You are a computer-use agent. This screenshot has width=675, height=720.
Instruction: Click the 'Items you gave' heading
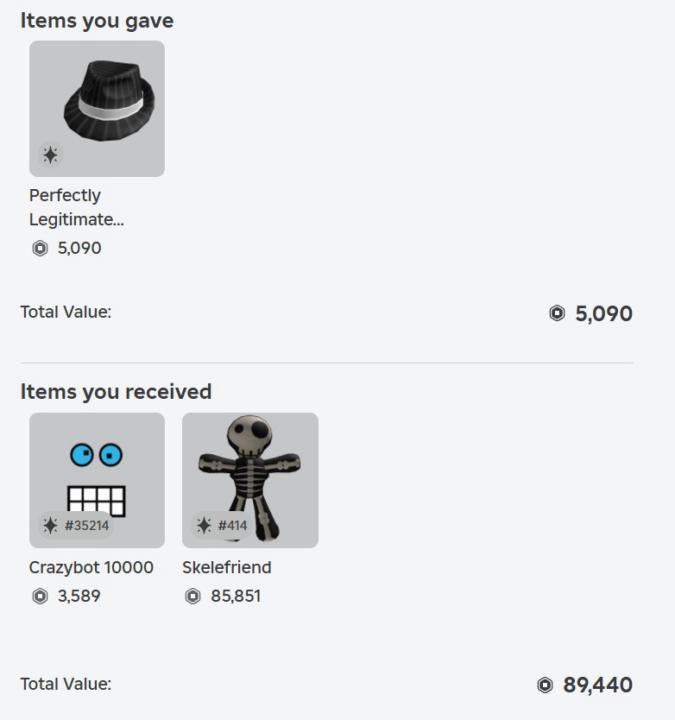(x=97, y=20)
